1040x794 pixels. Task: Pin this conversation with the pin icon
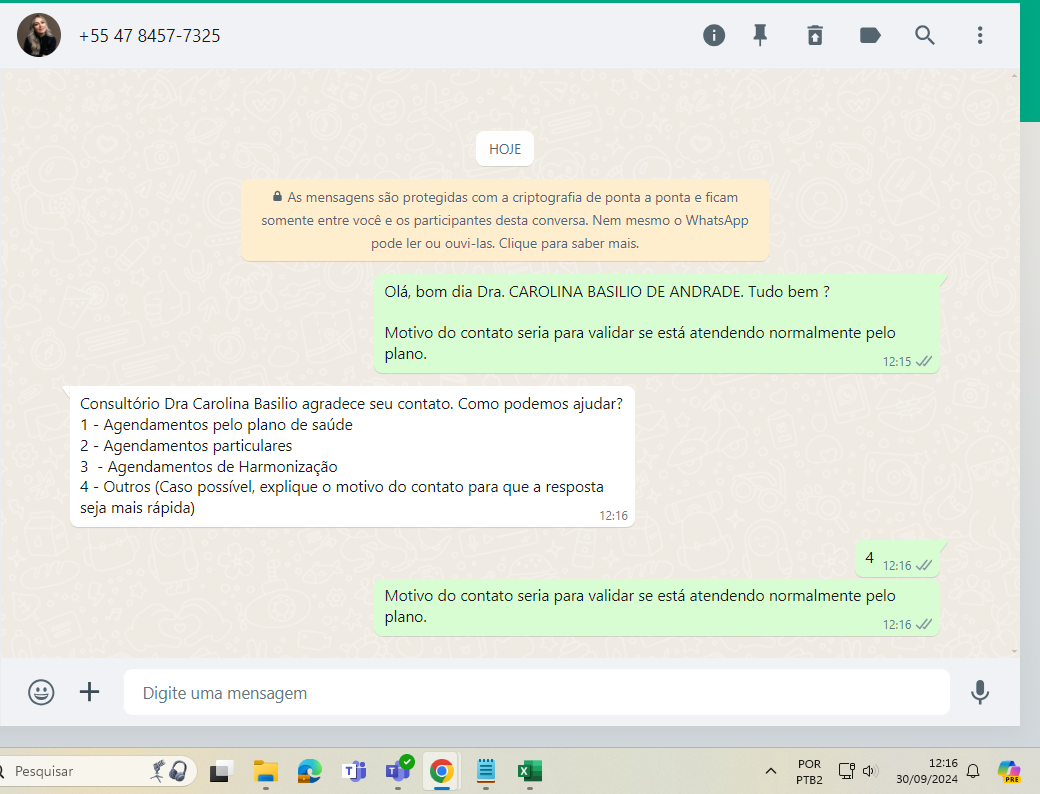tap(760, 35)
